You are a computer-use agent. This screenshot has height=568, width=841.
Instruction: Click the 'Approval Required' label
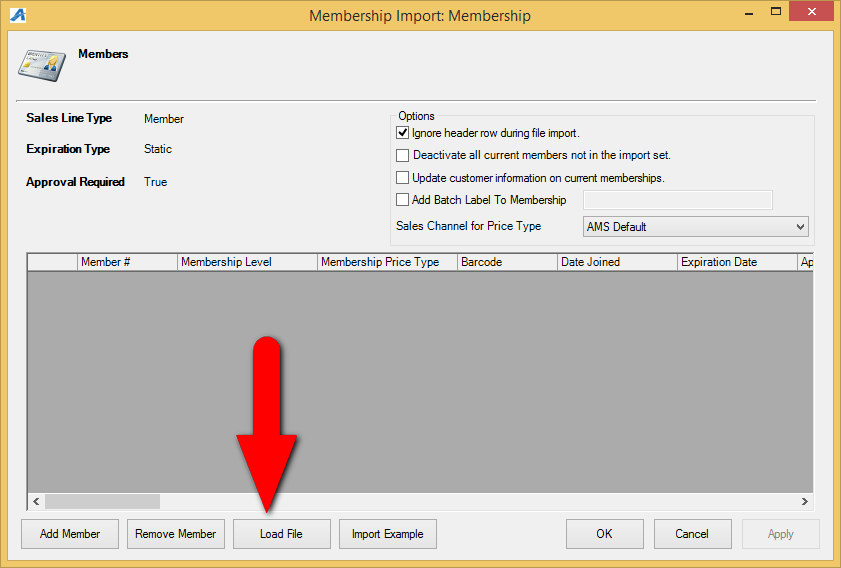click(75, 182)
